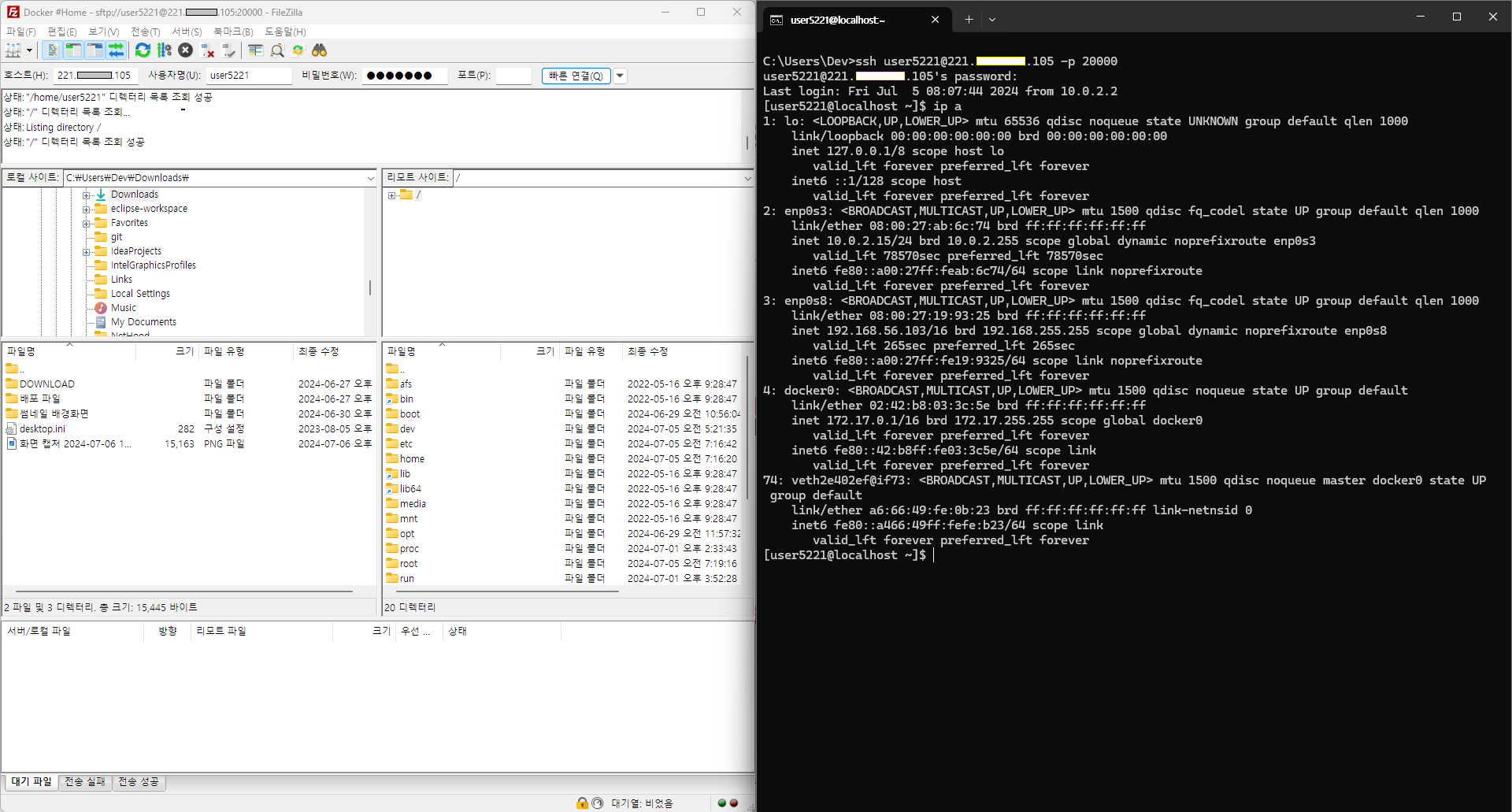This screenshot has width=1512, height=812.
Task: Cancel the current operation
Action: (x=185, y=50)
